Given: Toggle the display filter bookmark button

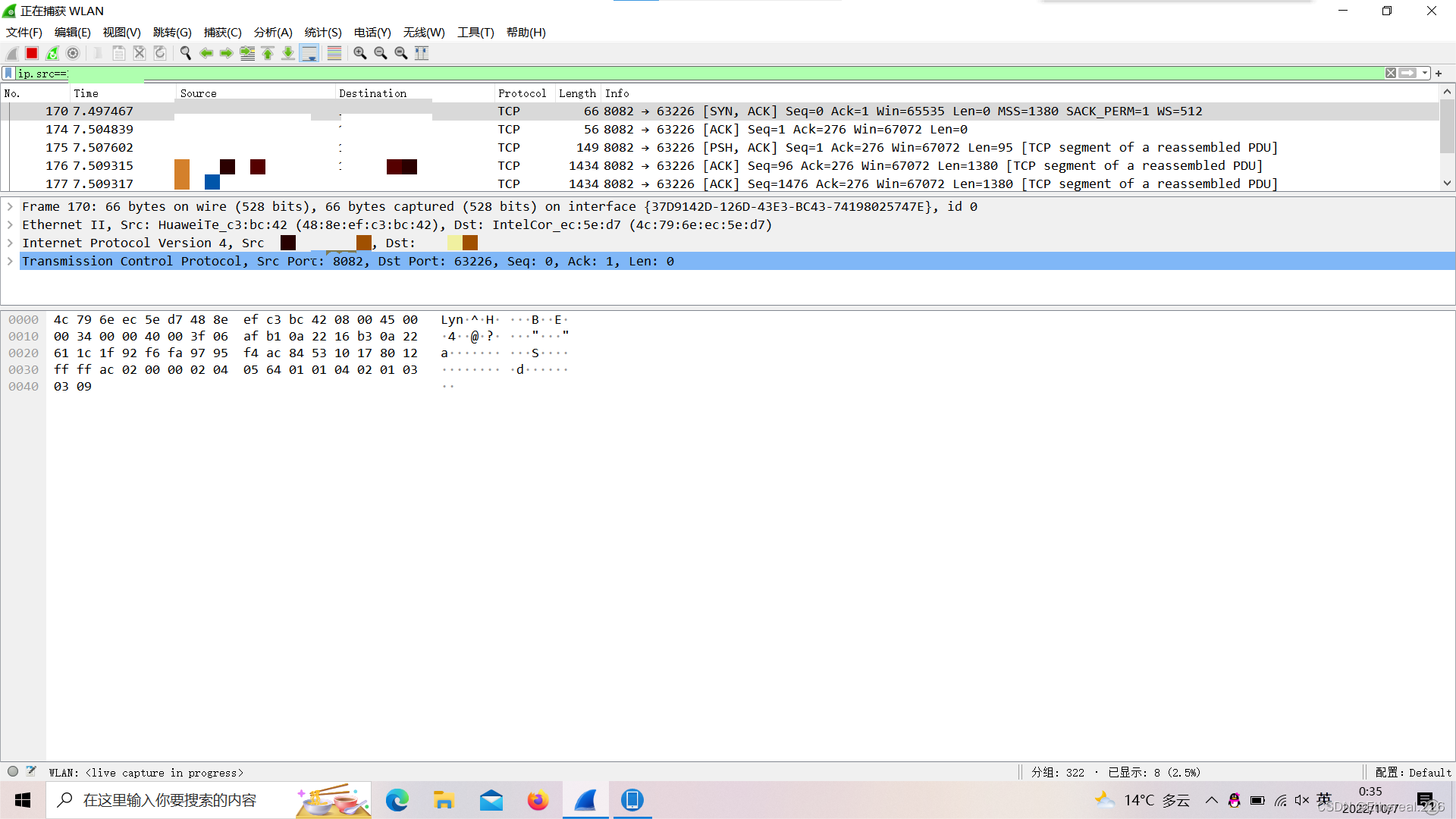Looking at the screenshot, I should (8, 74).
